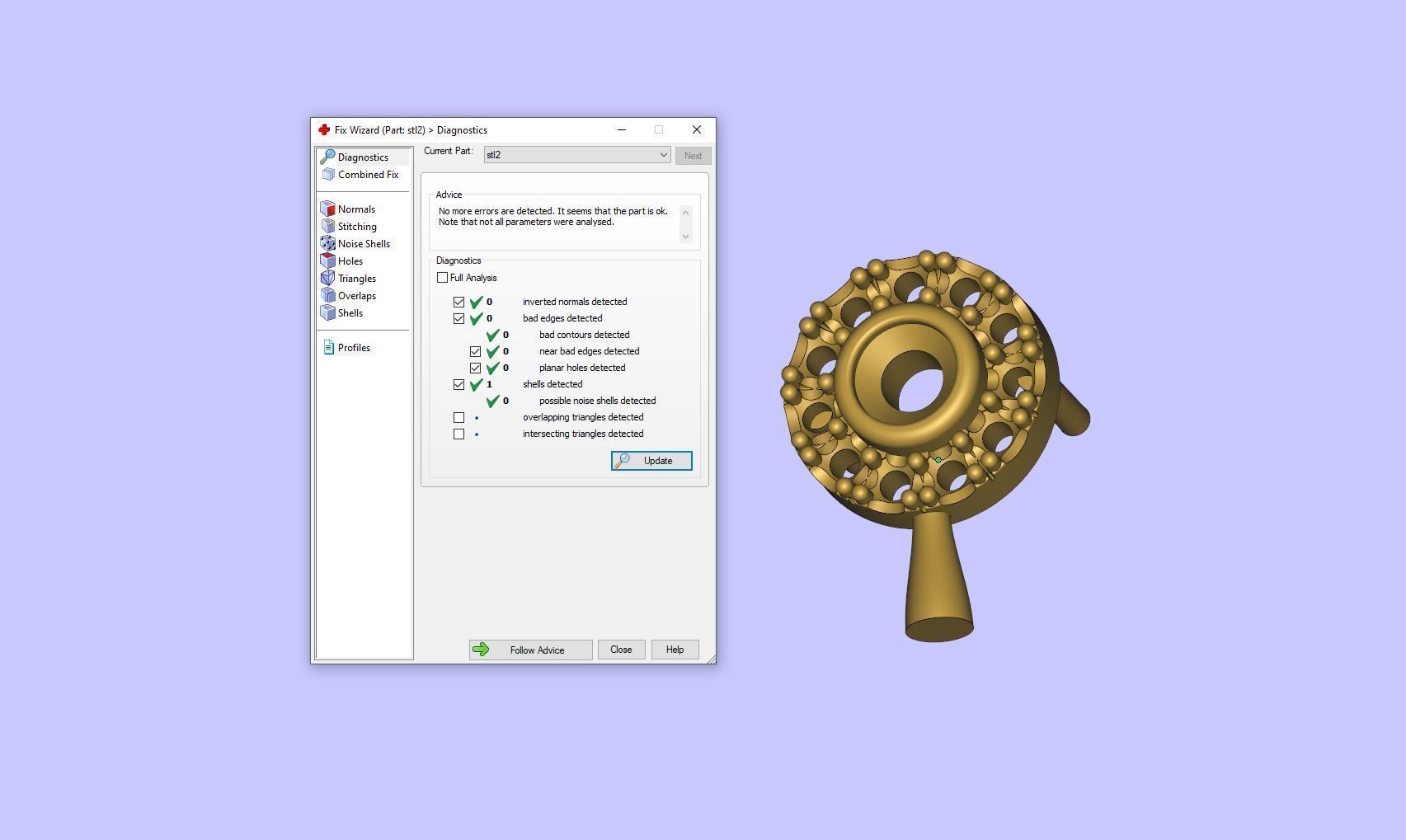Click the 'intersecting triangles detected' label

click(x=583, y=434)
